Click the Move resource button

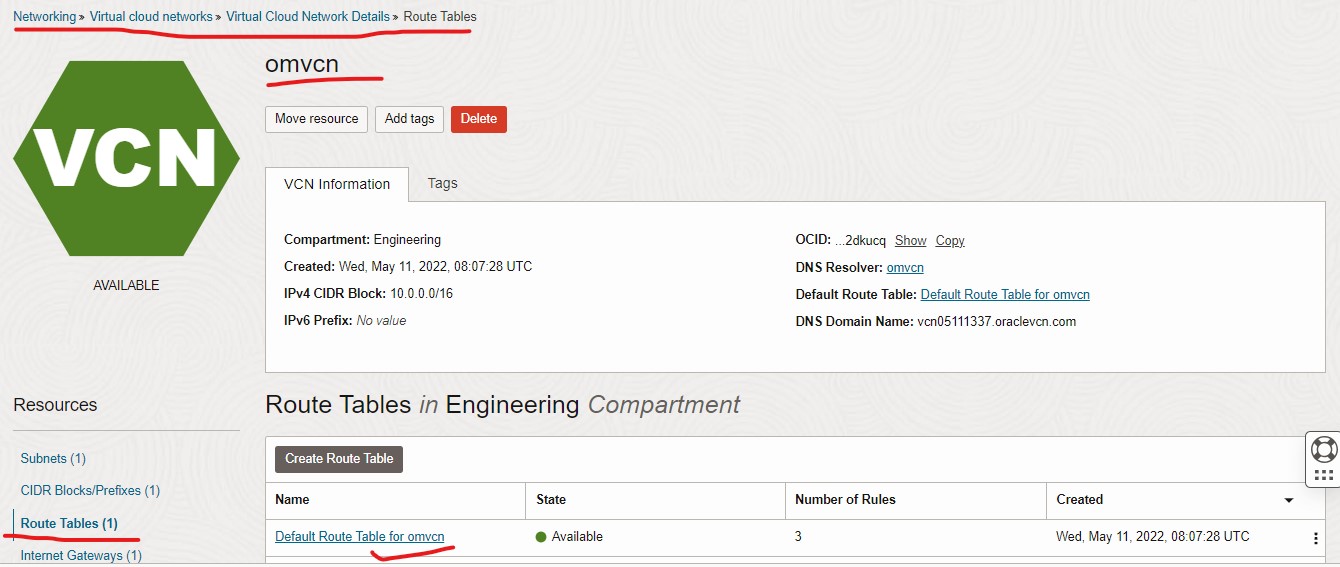316,119
